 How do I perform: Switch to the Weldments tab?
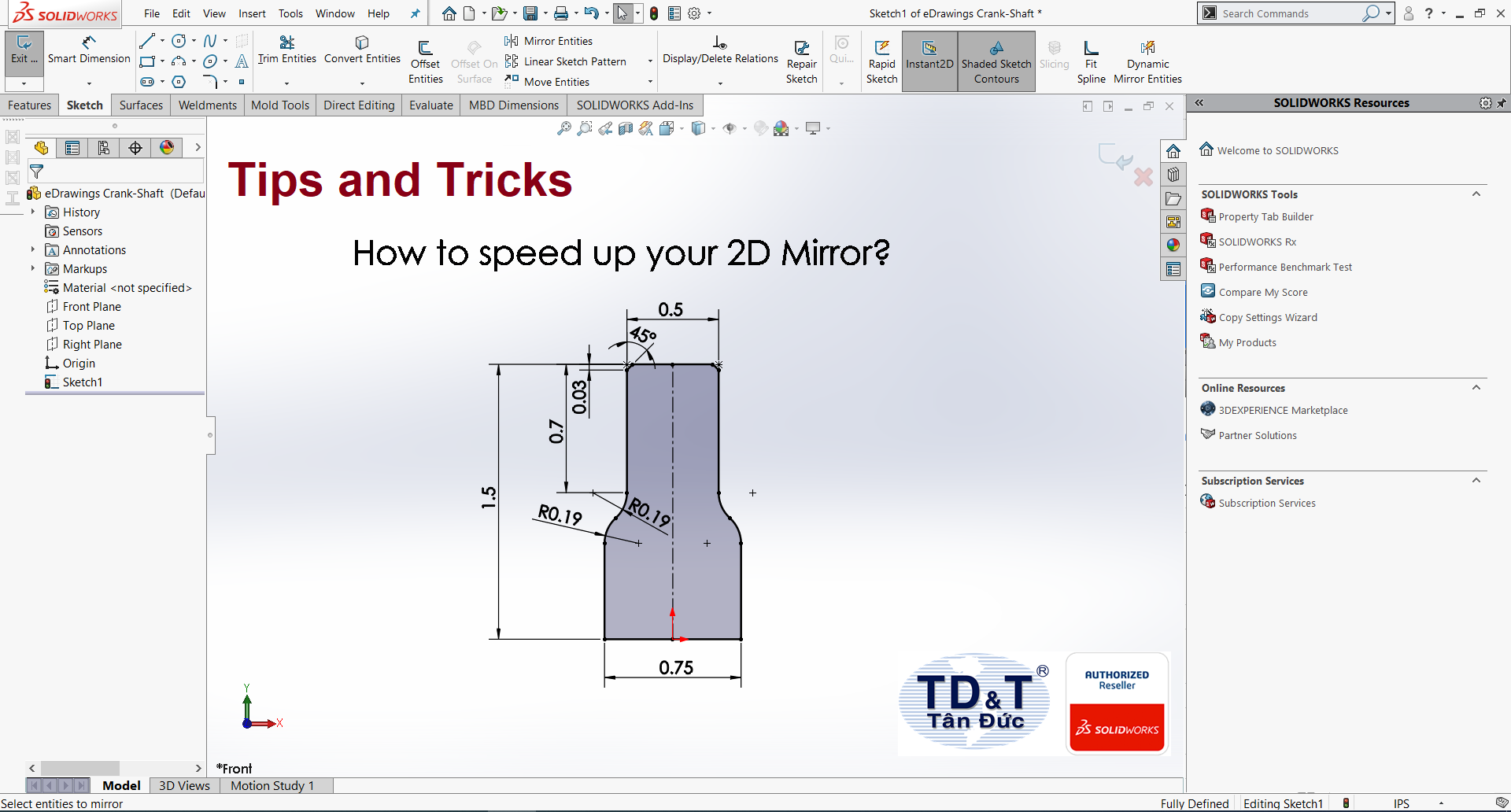(208, 105)
